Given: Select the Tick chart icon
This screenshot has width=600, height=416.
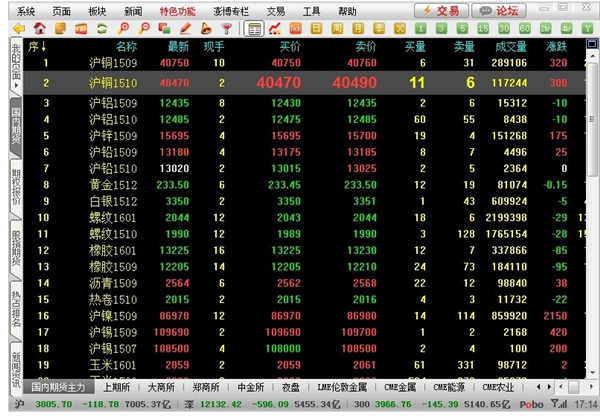Looking at the screenshot, I should (296, 29).
